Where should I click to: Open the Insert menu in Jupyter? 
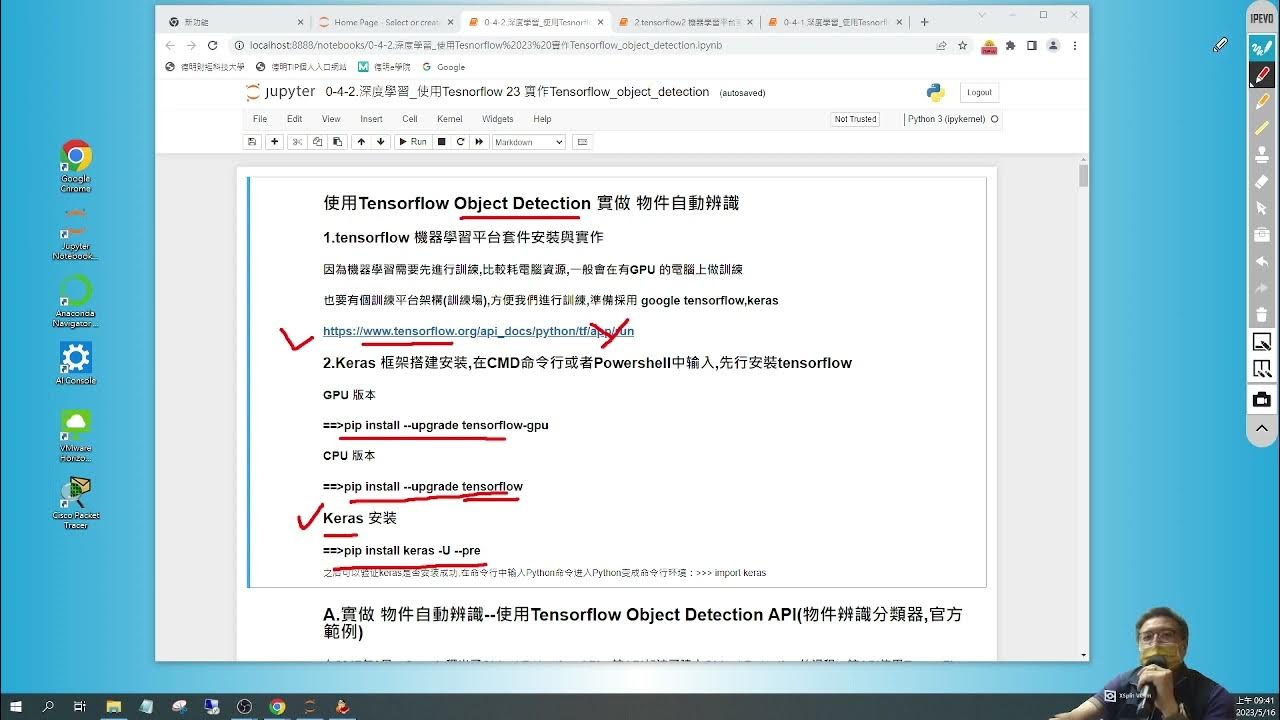371,119
